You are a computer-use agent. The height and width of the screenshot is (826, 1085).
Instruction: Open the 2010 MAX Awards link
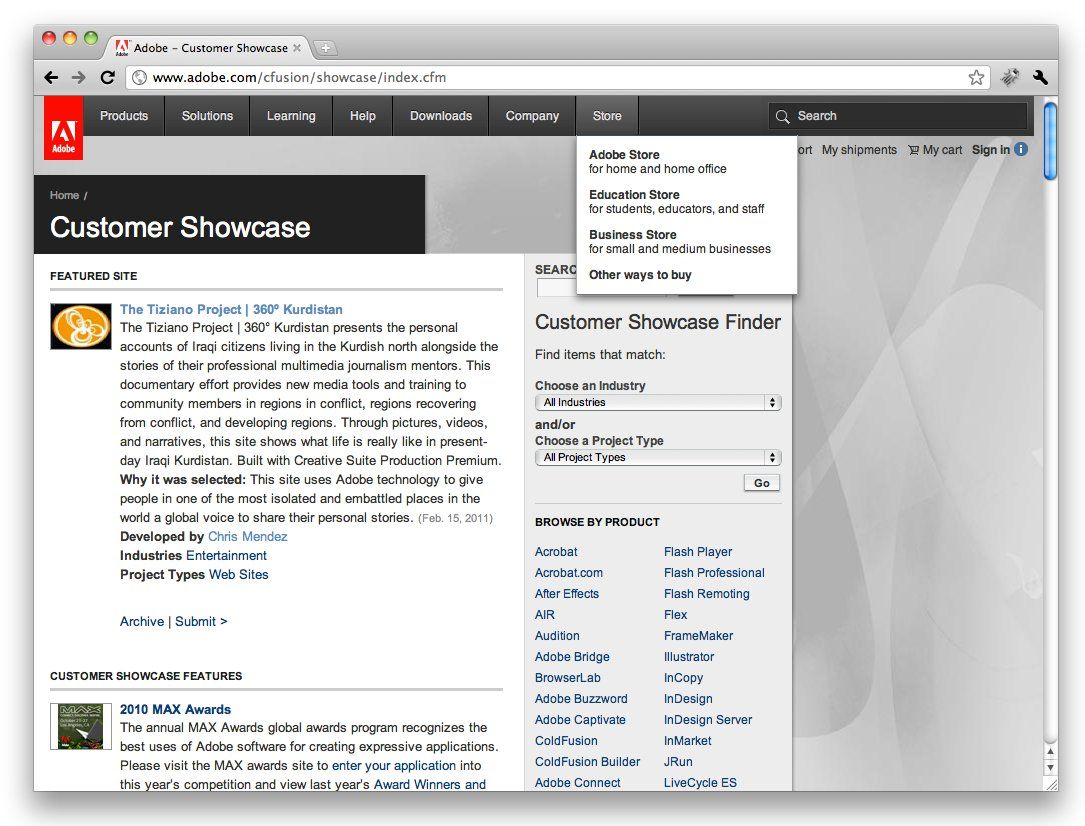[x=176, y=709]
